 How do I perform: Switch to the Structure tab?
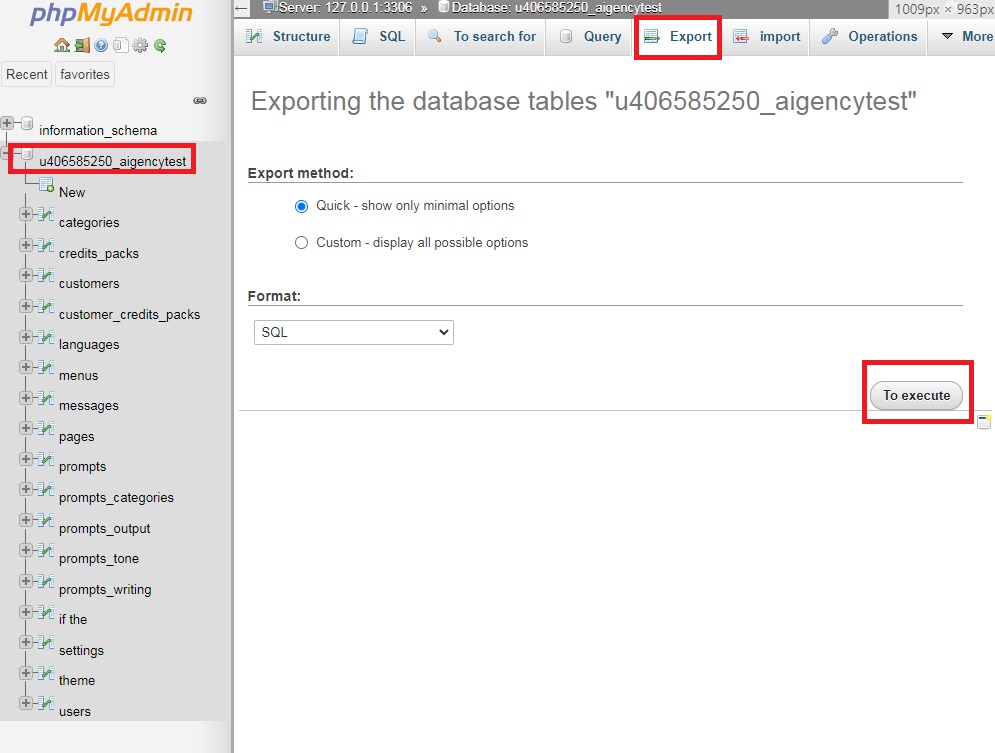[288, 37]
